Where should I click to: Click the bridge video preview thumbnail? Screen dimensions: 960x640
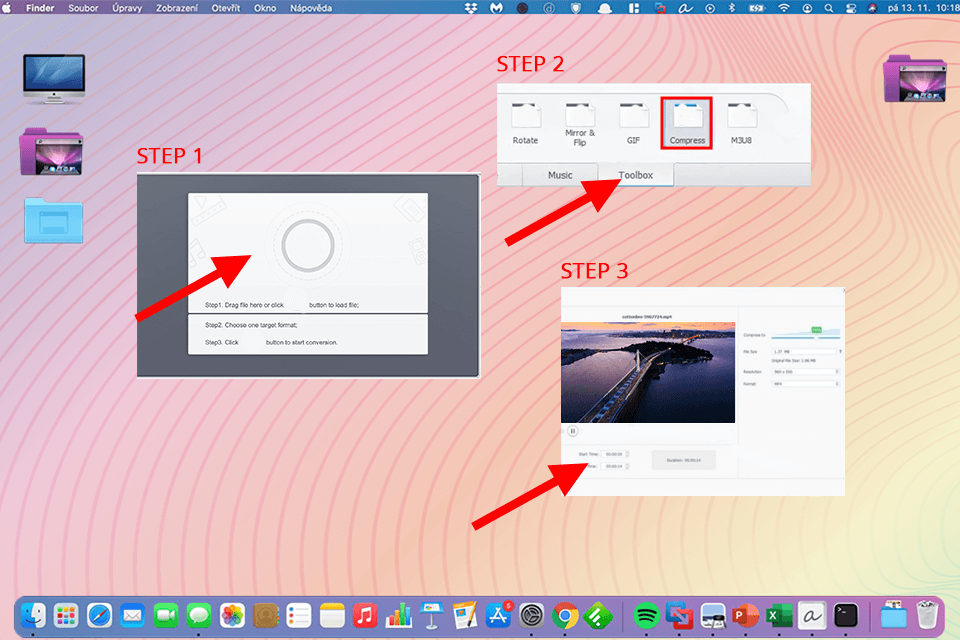pos(648,372)
